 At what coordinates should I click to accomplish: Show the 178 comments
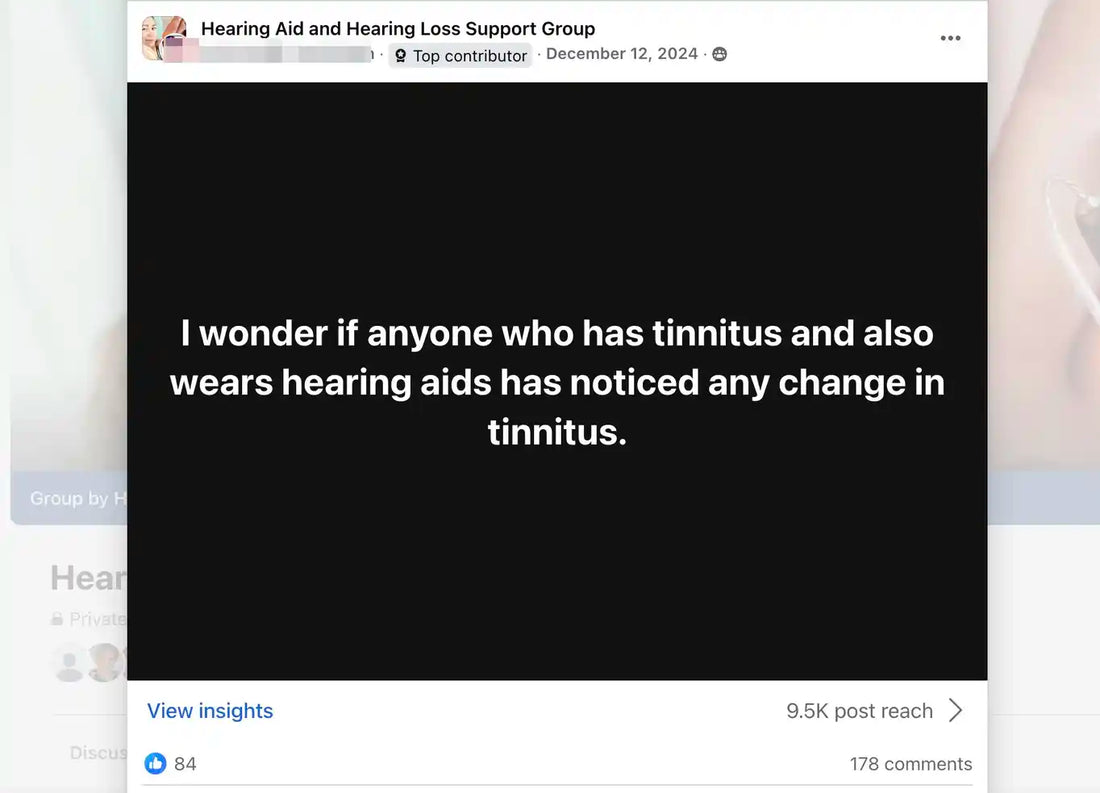pyautogui.click(x=910, y=764)
